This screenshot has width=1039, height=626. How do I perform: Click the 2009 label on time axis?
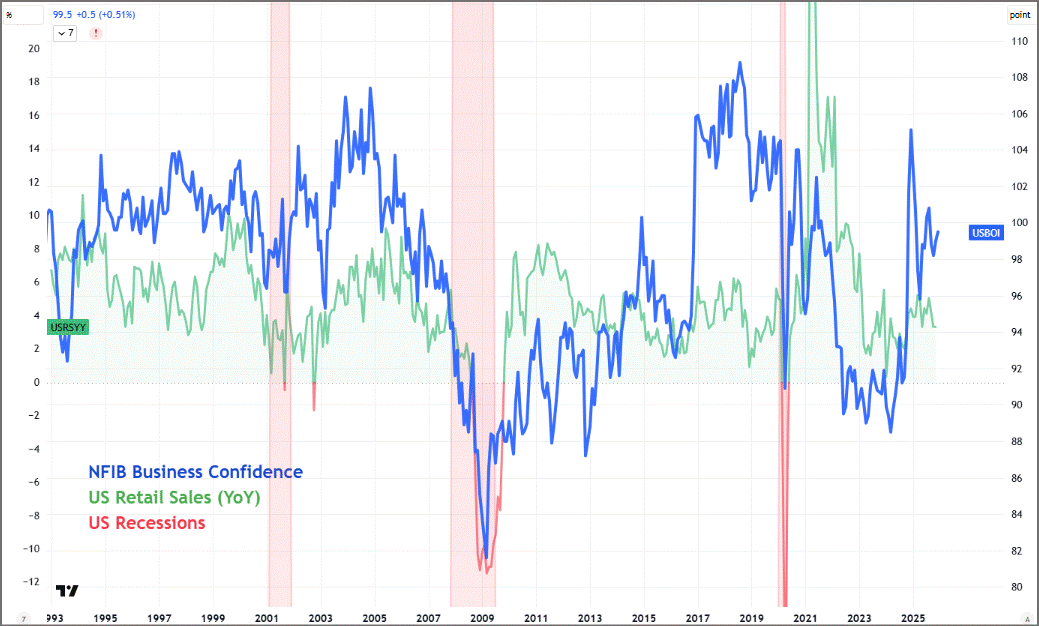(x=482, y=618)
